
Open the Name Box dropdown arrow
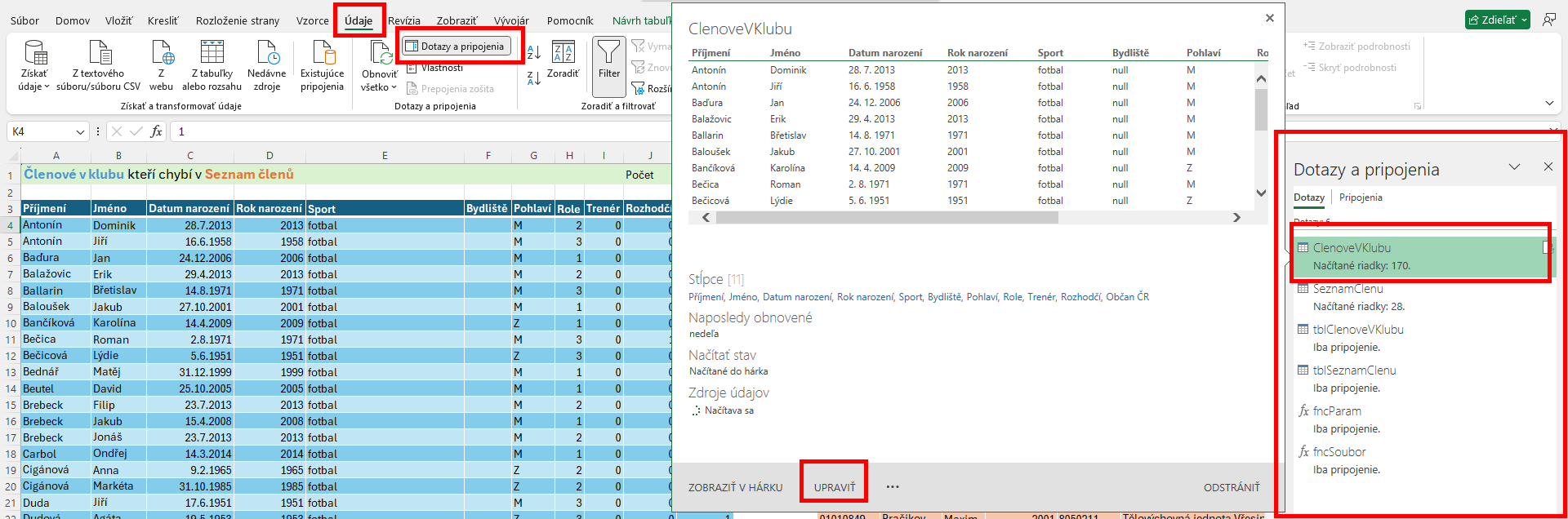pos(80,132)
